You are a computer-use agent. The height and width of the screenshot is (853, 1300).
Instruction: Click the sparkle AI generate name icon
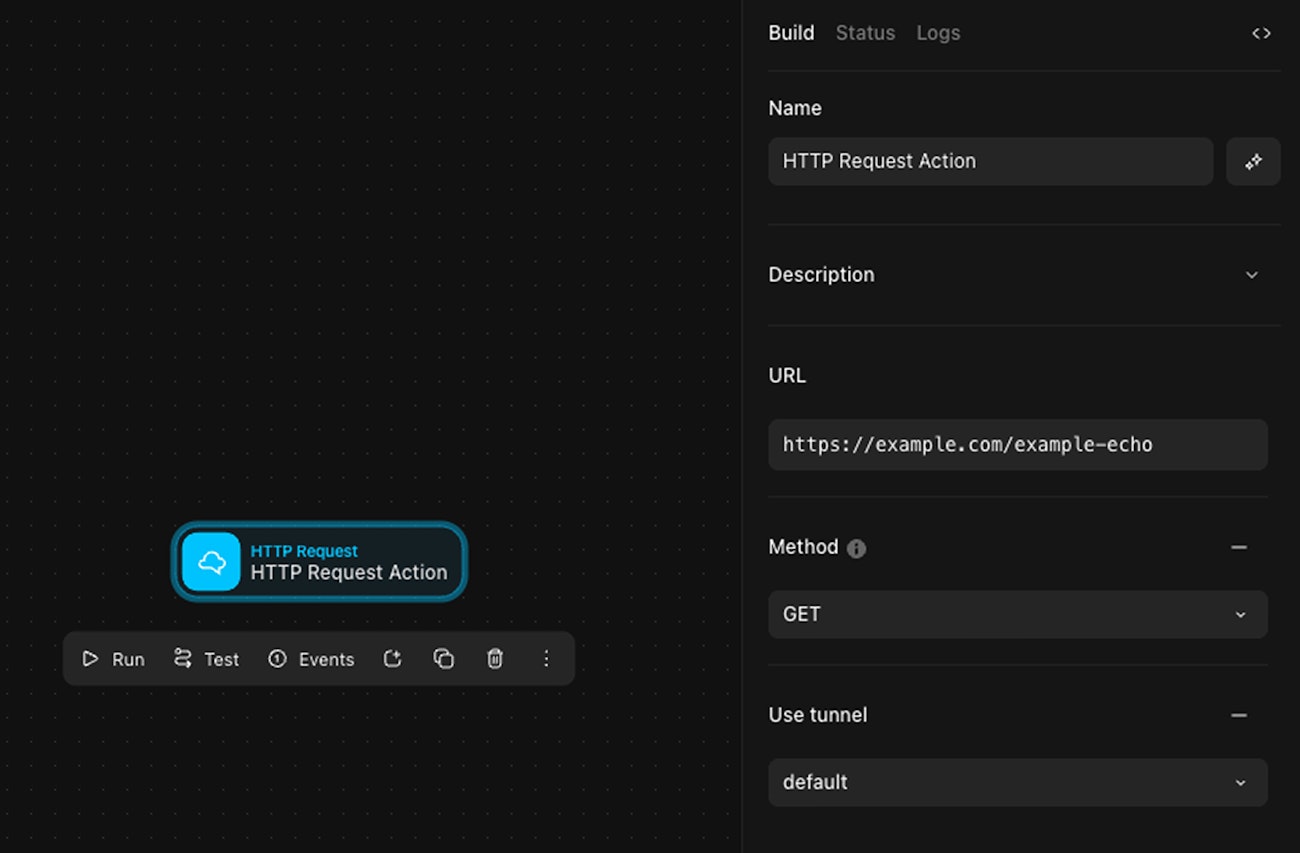[1253, 161]
